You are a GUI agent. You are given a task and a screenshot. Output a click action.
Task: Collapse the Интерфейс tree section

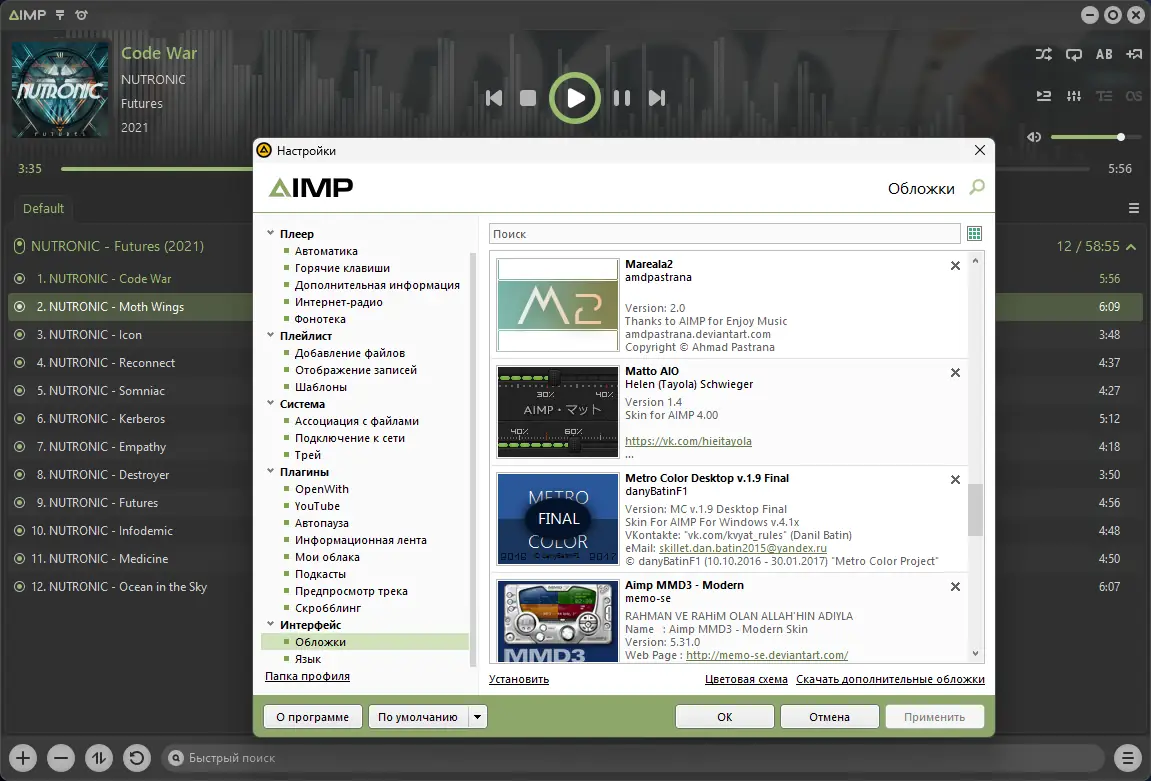click(x=270, y=625)
